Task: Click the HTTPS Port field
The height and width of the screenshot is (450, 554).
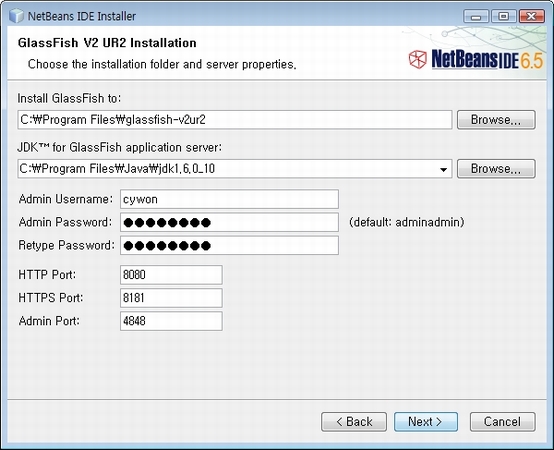Action: (x=171, y=298)
